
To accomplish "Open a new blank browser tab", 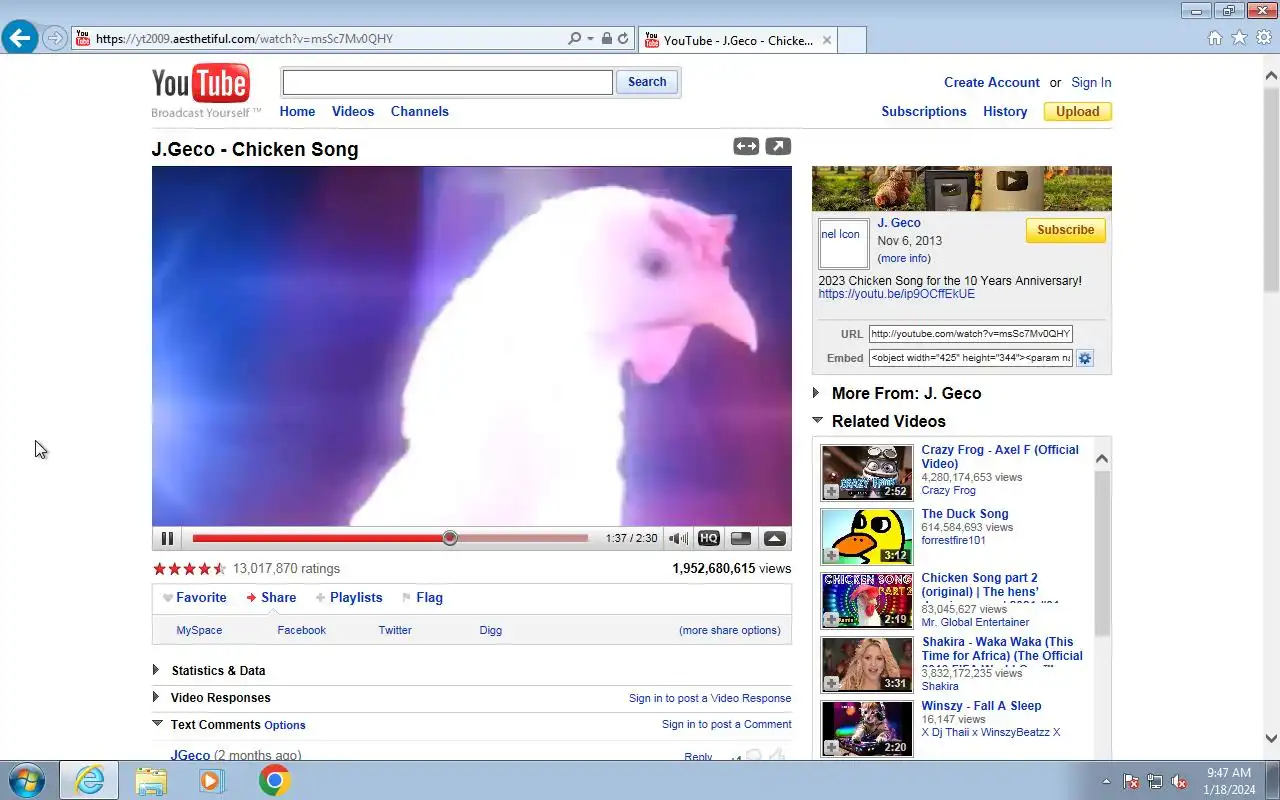I will pyautogui.click(x=851, y=40).
